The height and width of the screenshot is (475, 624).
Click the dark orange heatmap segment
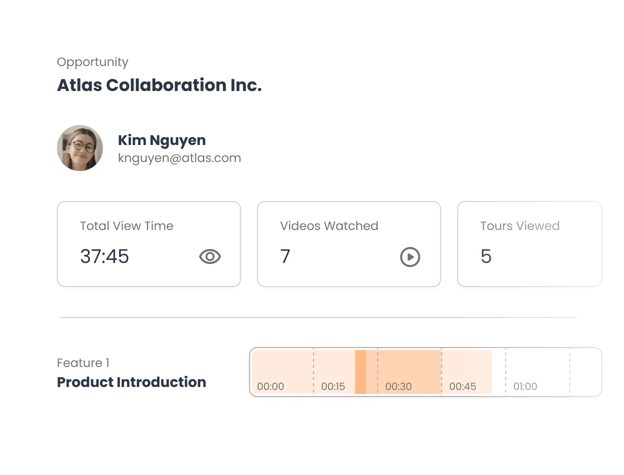[x=361, y=372]
